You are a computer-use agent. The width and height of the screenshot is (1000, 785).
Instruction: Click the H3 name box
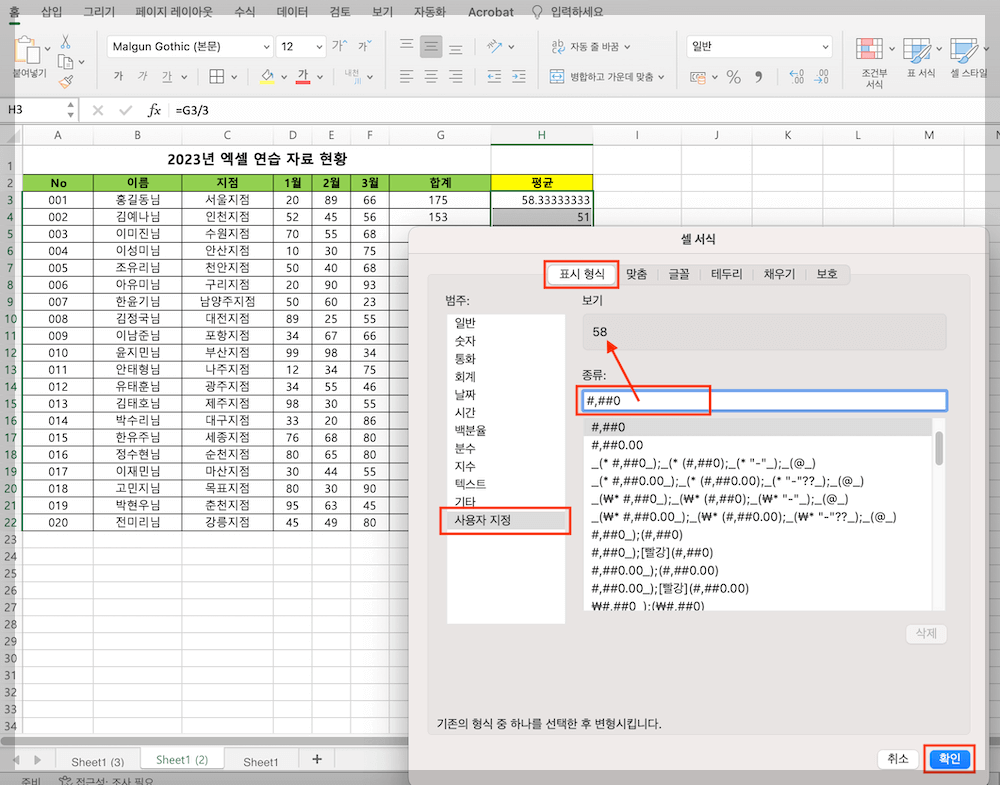[33, 110]
